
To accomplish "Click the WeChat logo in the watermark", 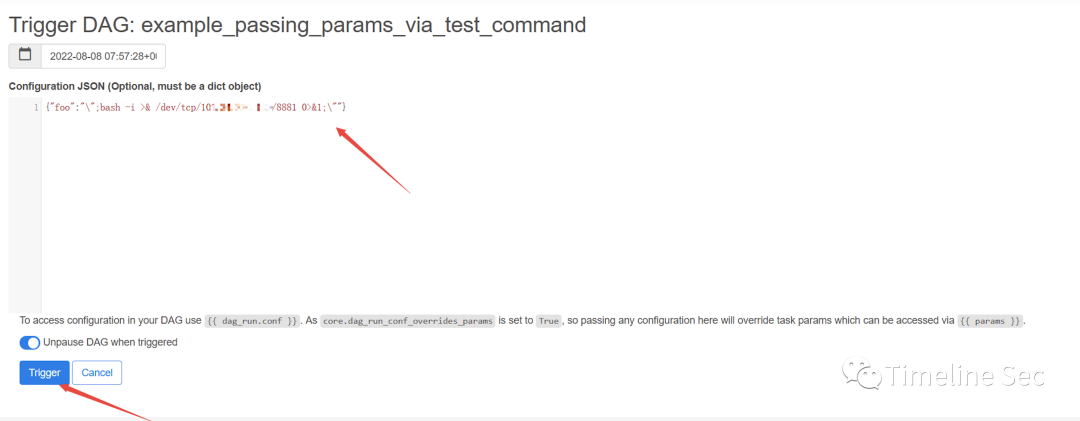I will coord(861,374).
